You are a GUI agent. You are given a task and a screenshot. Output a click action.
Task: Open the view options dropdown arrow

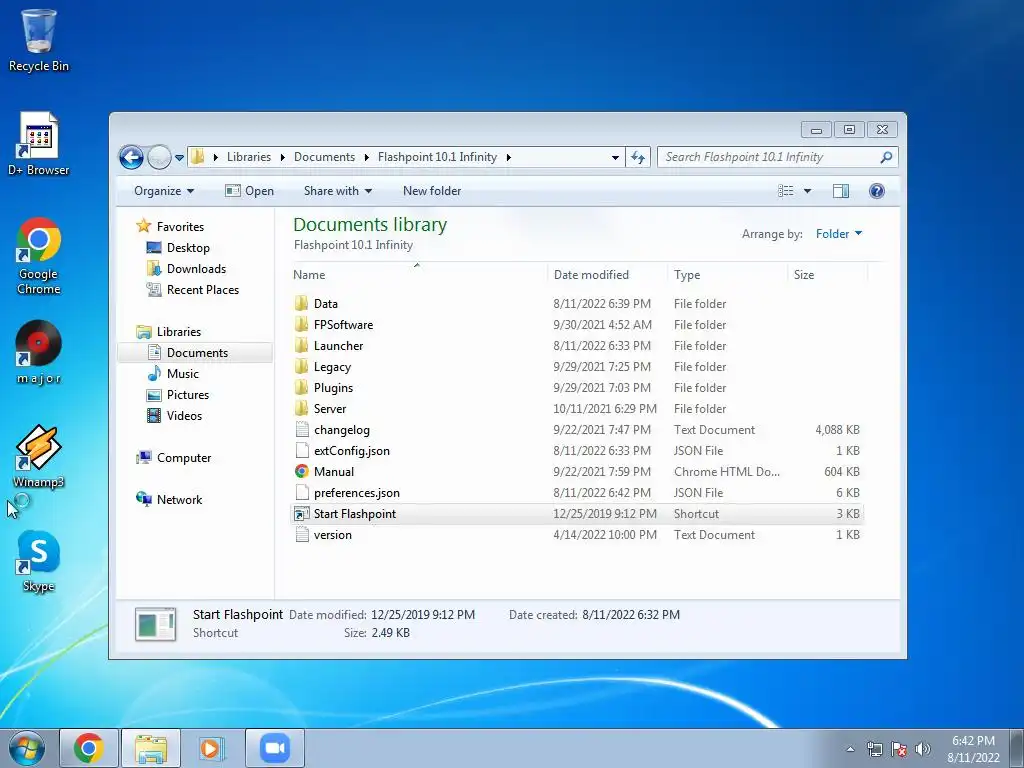point(807,191)
